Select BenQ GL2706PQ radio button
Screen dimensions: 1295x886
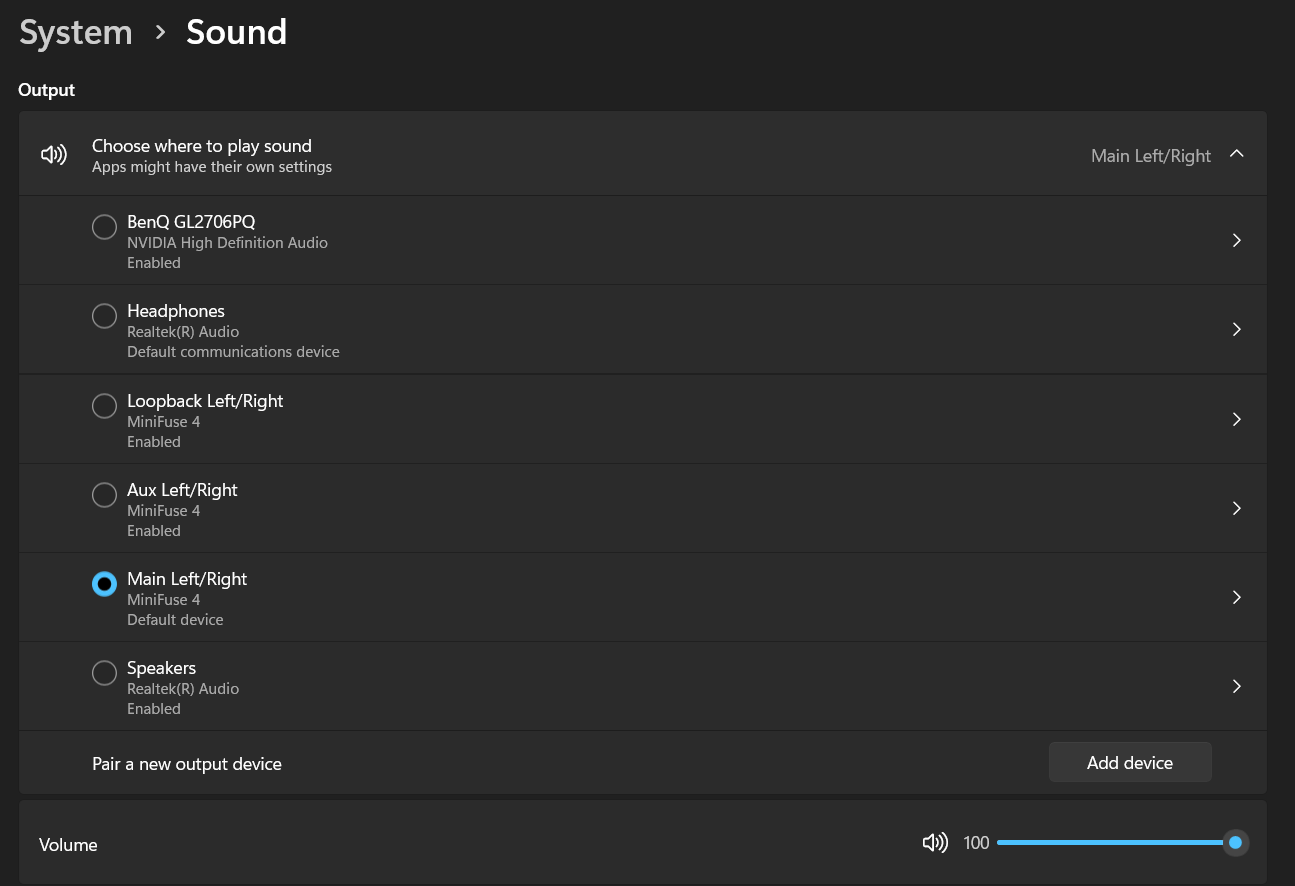(104, 227)
